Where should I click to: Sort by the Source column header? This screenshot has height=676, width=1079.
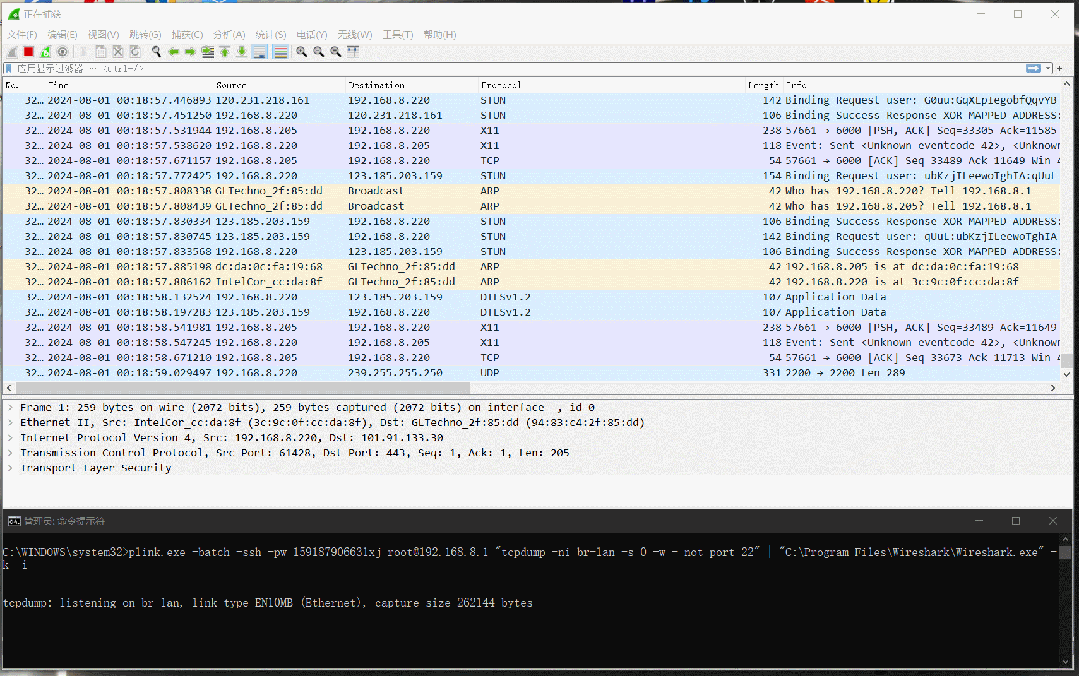[x=279, y=85]
